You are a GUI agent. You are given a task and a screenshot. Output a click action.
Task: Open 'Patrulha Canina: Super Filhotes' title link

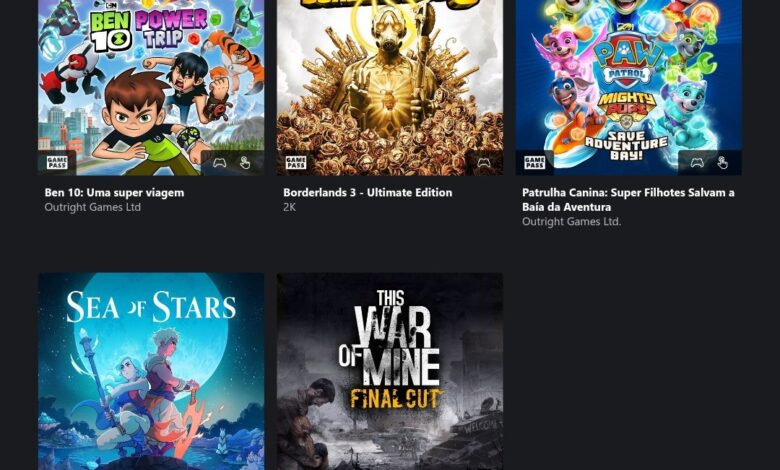pyautogui.click(x=628, y=199)
